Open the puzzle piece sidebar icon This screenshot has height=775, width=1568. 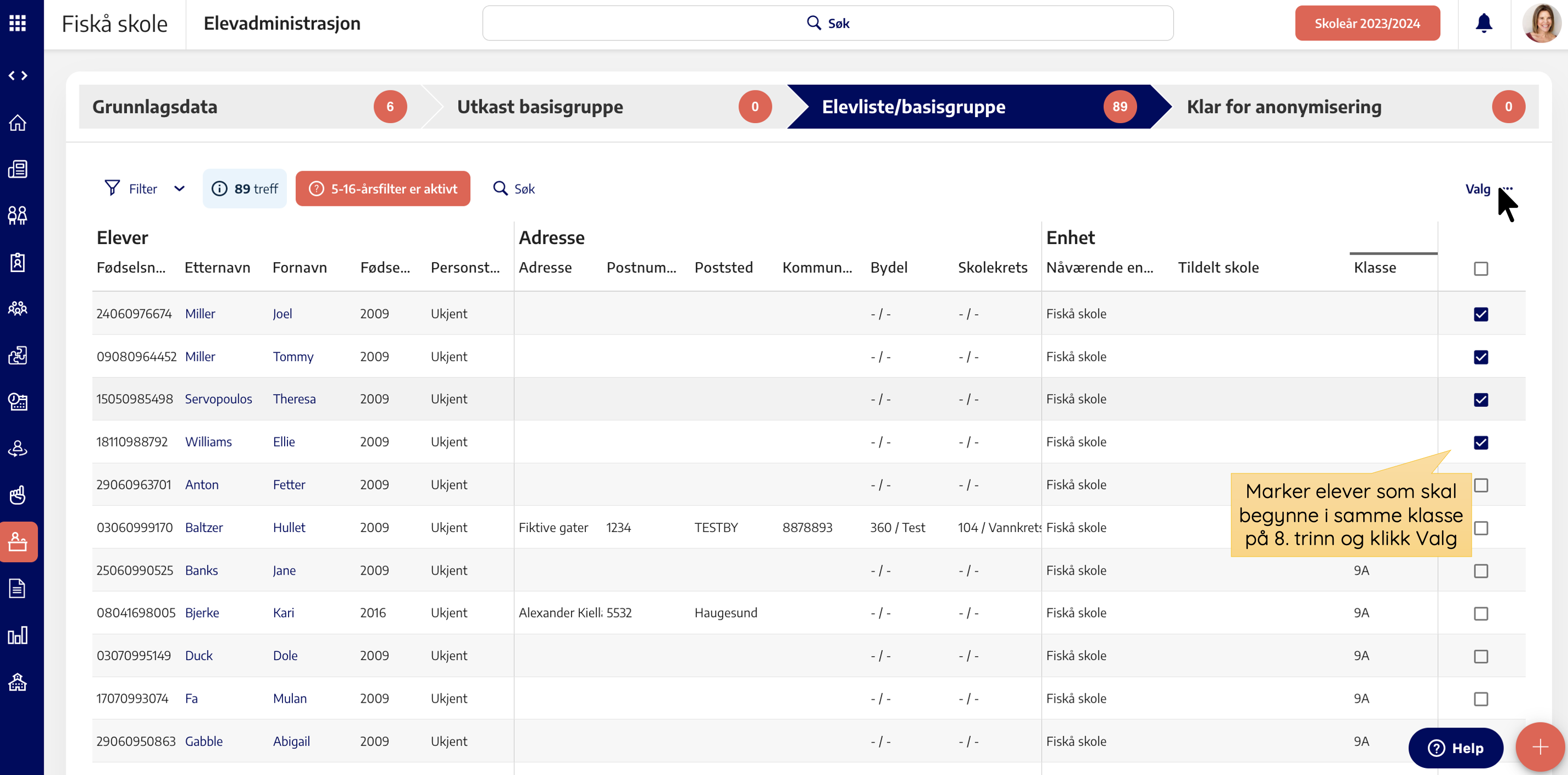coord(18,355)
